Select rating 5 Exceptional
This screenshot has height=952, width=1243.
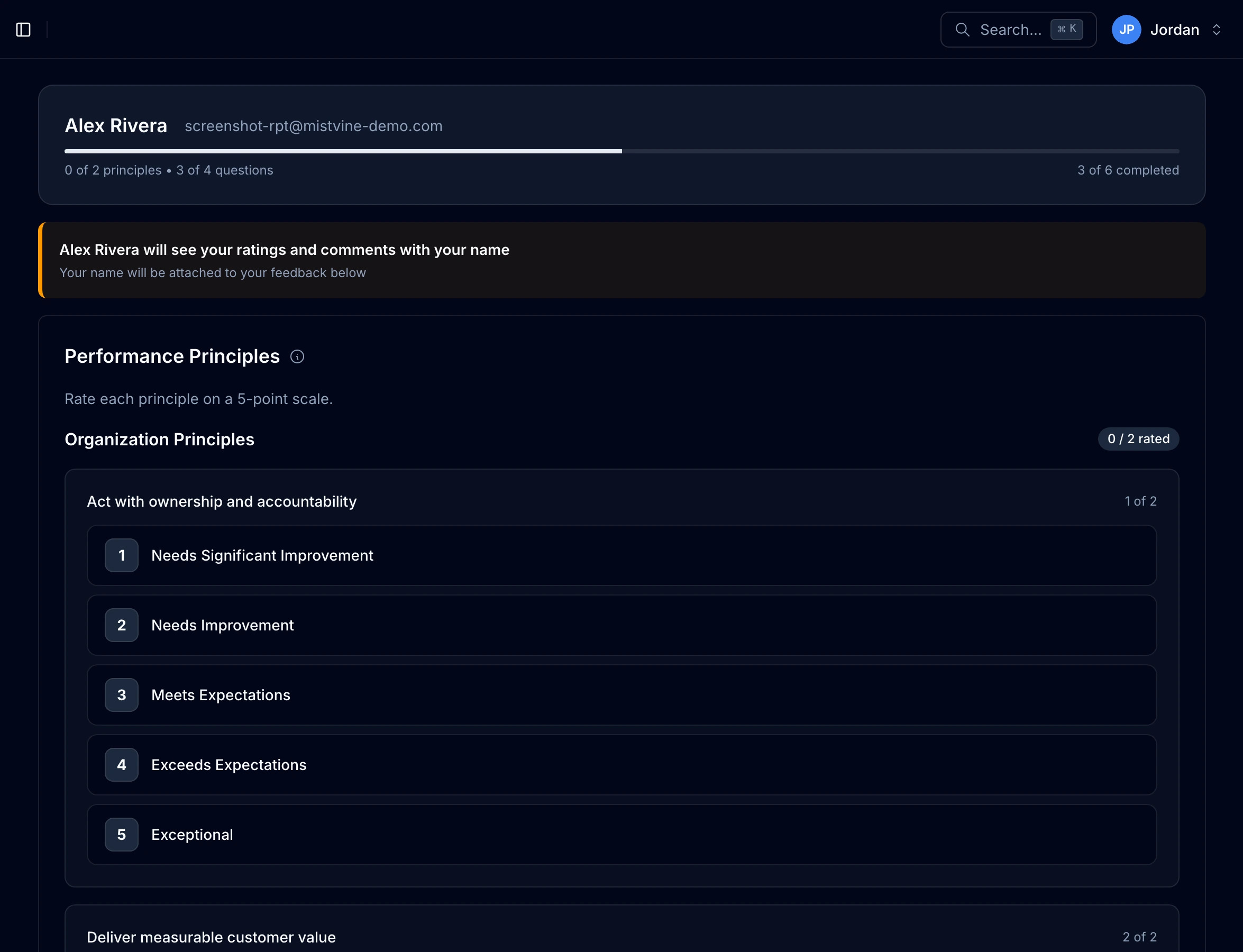(621, 835)
